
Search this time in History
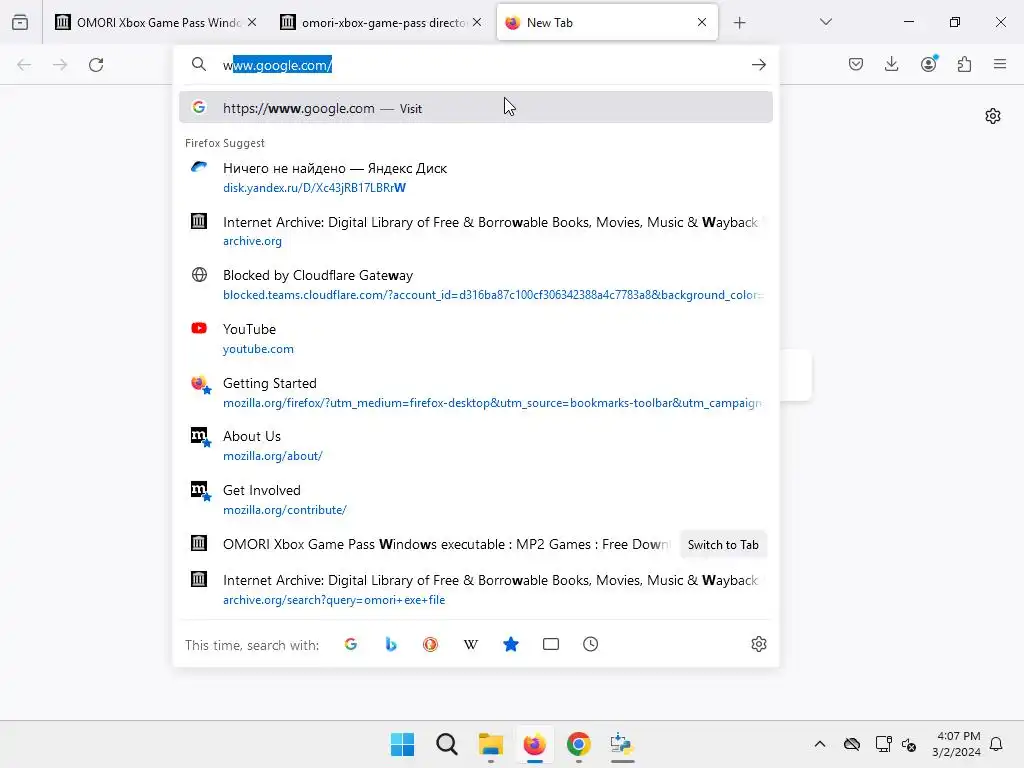click(x=590, y=645)
